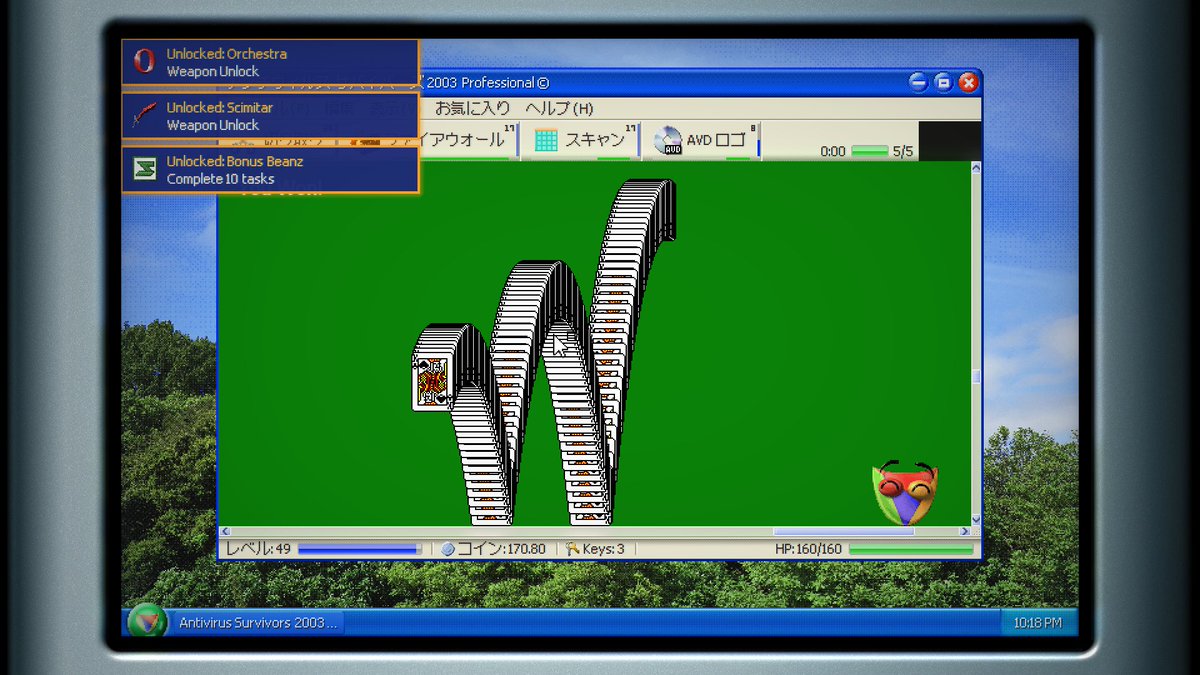Viewport: 1200px width, 675px height.
Task: Maximize the Antivirus Survivors window
Action: coord(943,83)
